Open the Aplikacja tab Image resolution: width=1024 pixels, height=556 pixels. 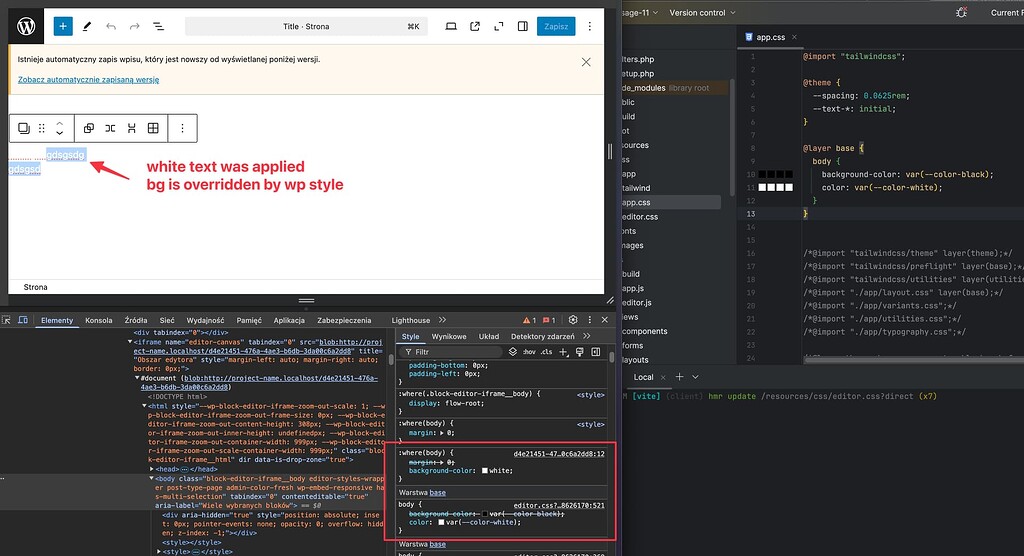point(289,320)
